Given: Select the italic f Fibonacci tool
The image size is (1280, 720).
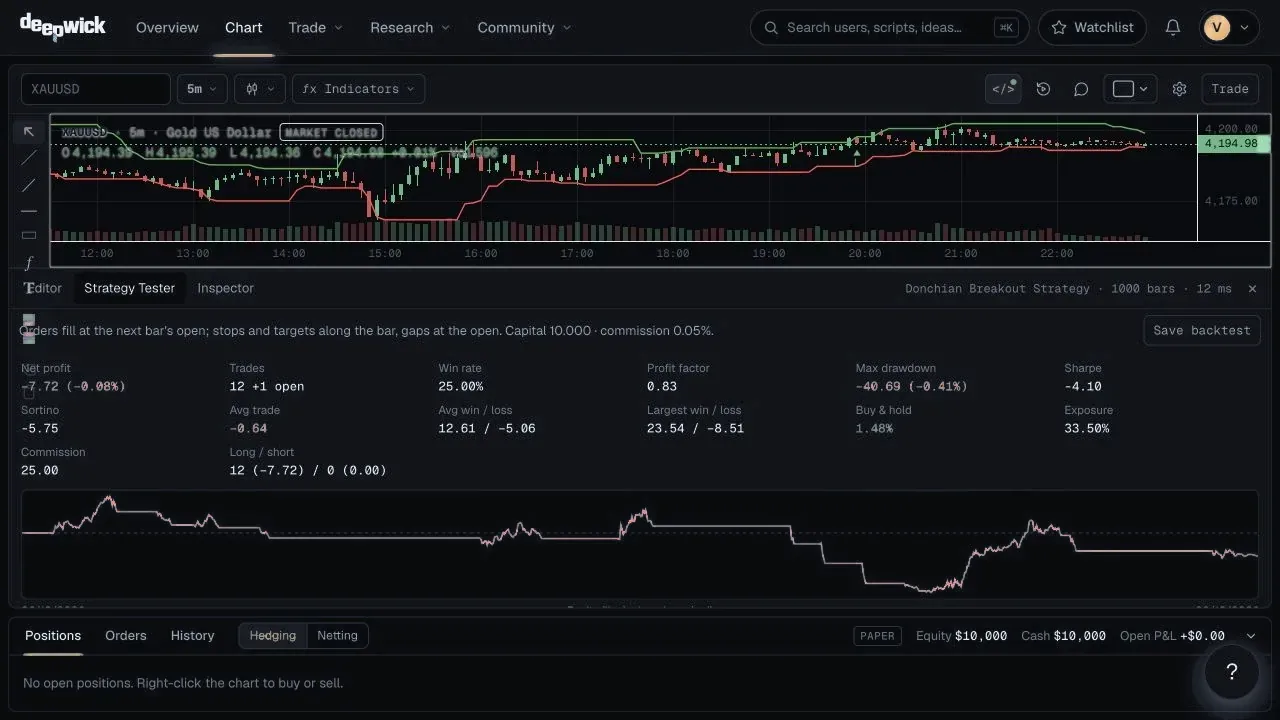Looking at the screenshot, I should (x=29, y=262).
